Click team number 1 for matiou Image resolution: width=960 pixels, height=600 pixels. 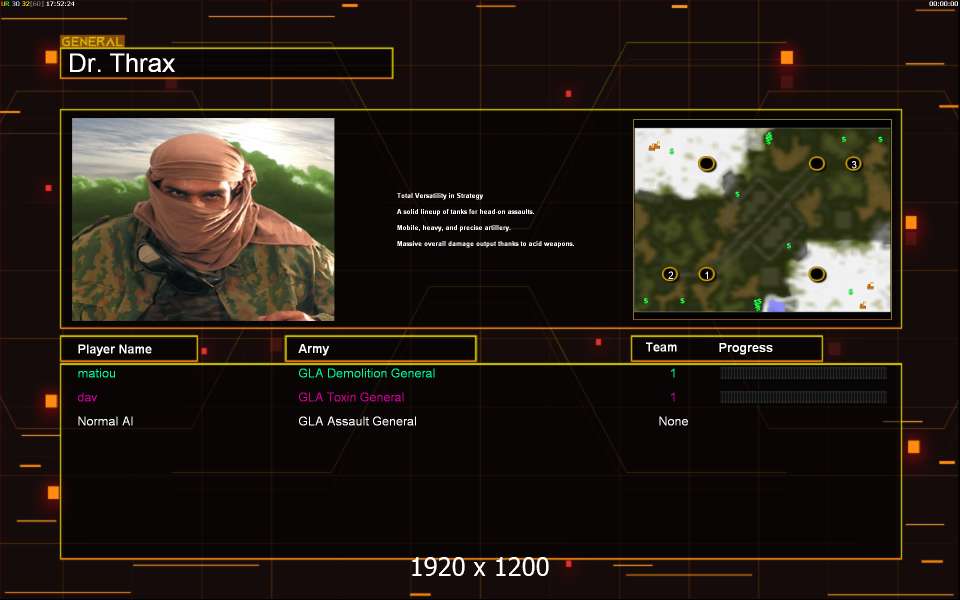coord(673,373)
